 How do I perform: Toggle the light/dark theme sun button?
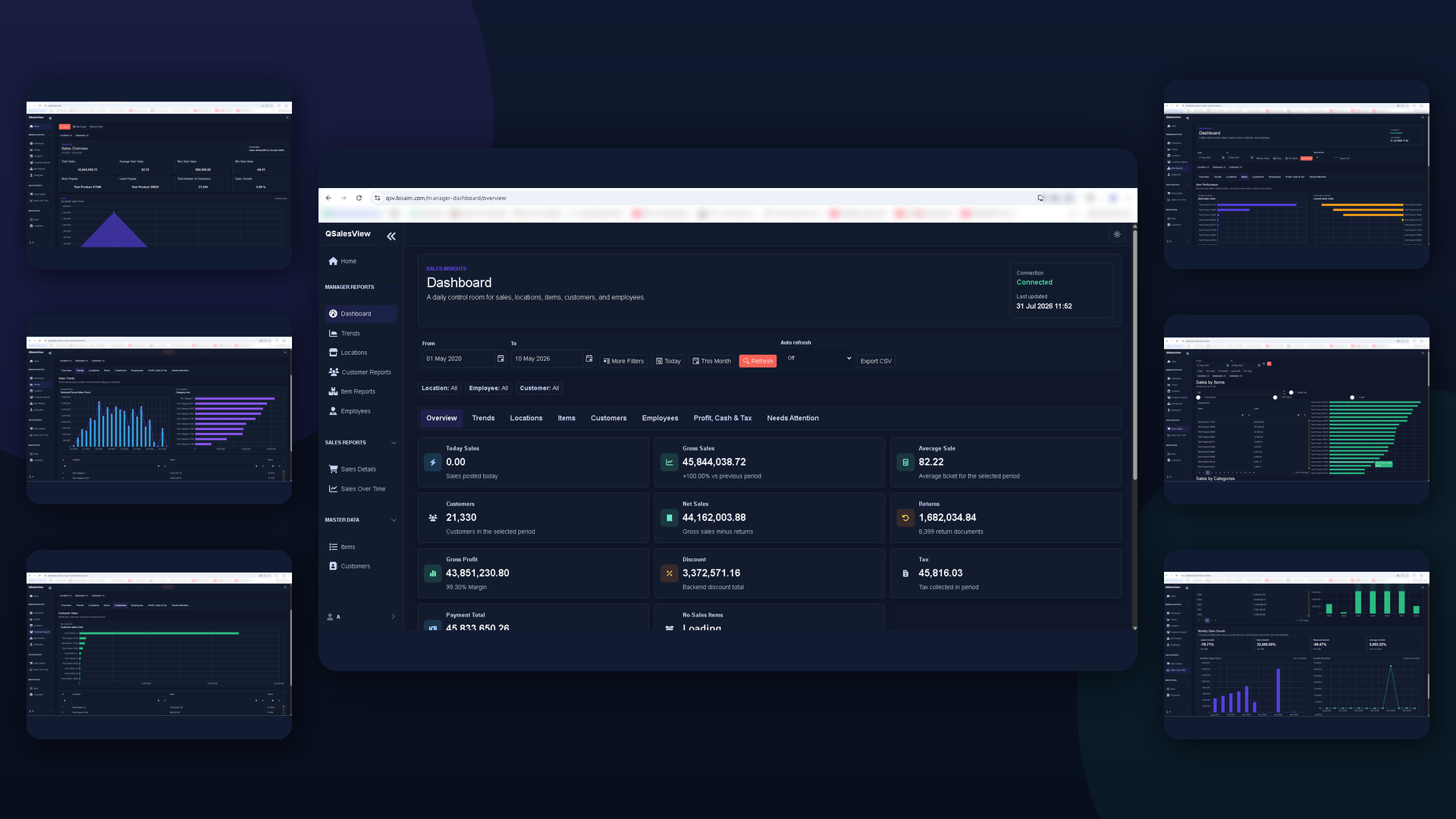pyautogui.click(x=1117, y=234)
